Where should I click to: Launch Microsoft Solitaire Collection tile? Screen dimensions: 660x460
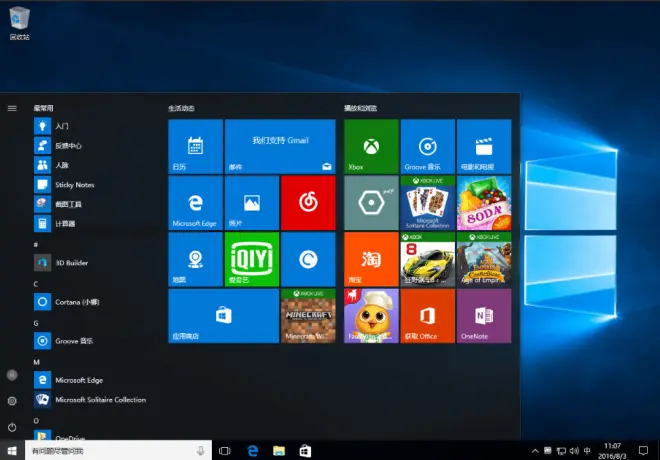tap(428, 203)
